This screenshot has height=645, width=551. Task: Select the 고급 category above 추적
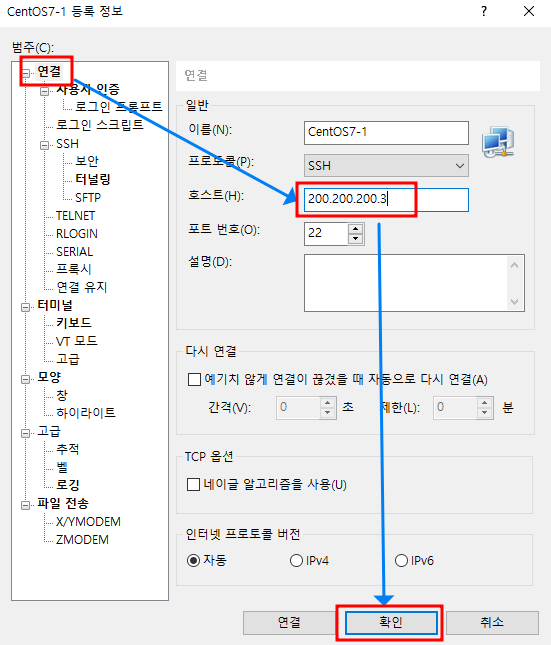(x=49, y=431)
